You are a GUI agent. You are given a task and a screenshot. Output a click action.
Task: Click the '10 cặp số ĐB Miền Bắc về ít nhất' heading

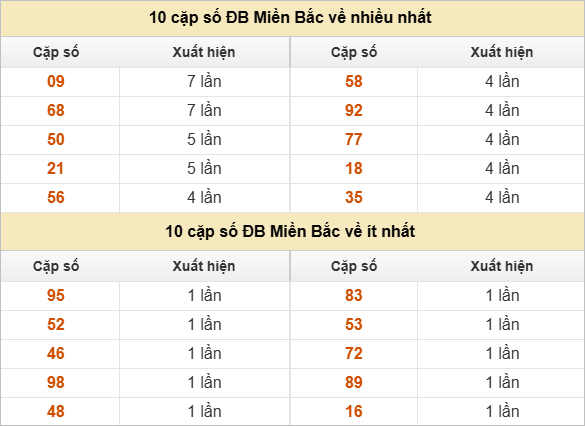coord(290,231)
